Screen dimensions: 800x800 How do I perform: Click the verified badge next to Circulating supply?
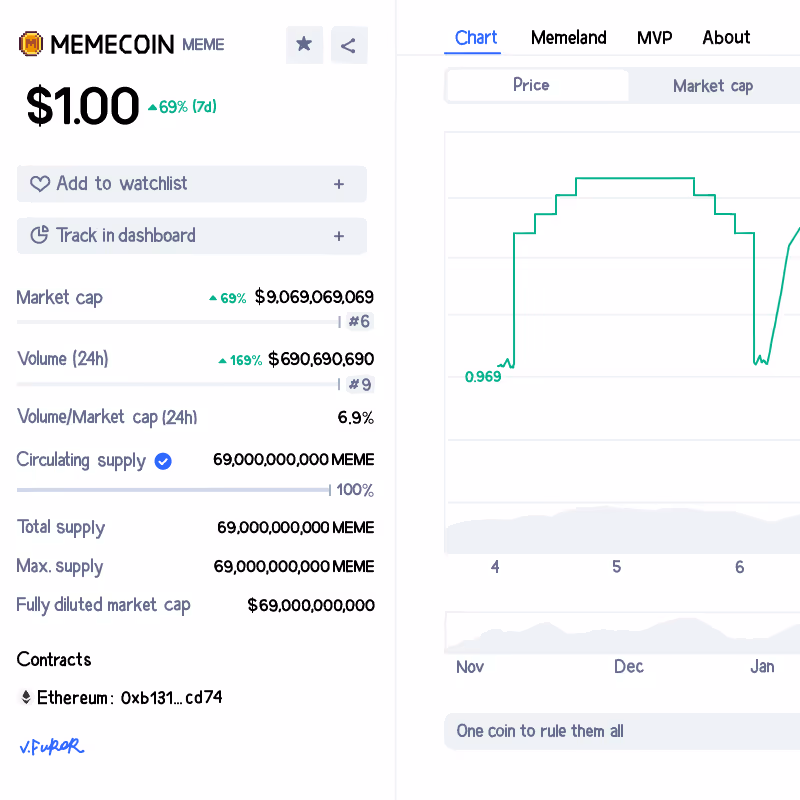point(163,461)
